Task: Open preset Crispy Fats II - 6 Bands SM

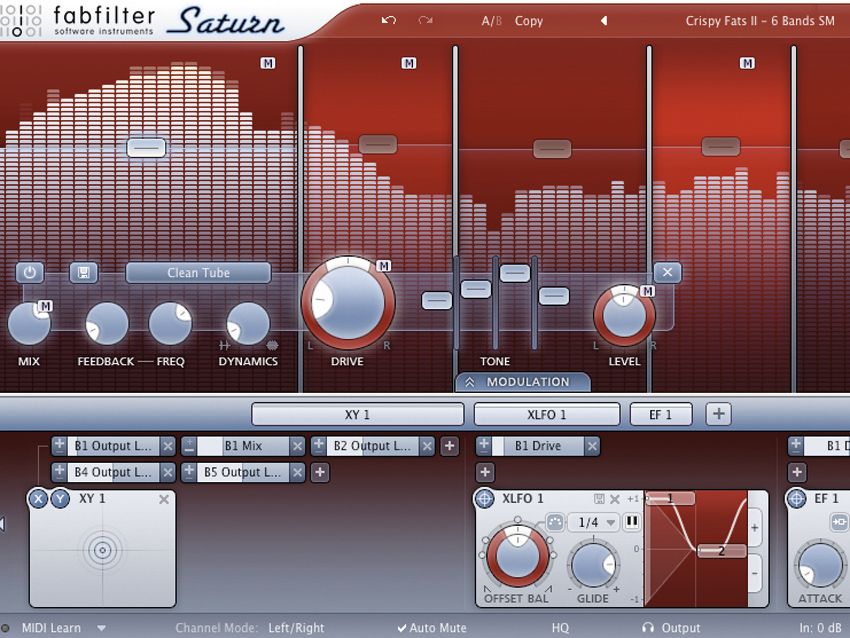Action: (759, 21)
